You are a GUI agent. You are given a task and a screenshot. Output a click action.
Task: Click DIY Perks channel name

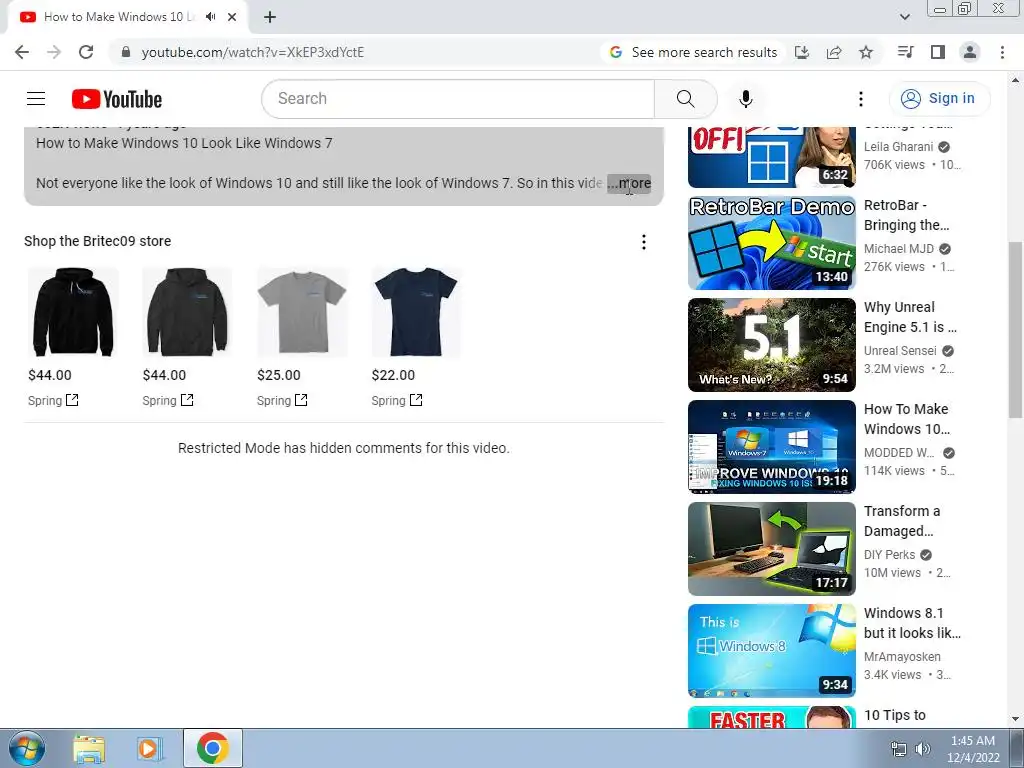pyautogui.click(x=889, y=555)
